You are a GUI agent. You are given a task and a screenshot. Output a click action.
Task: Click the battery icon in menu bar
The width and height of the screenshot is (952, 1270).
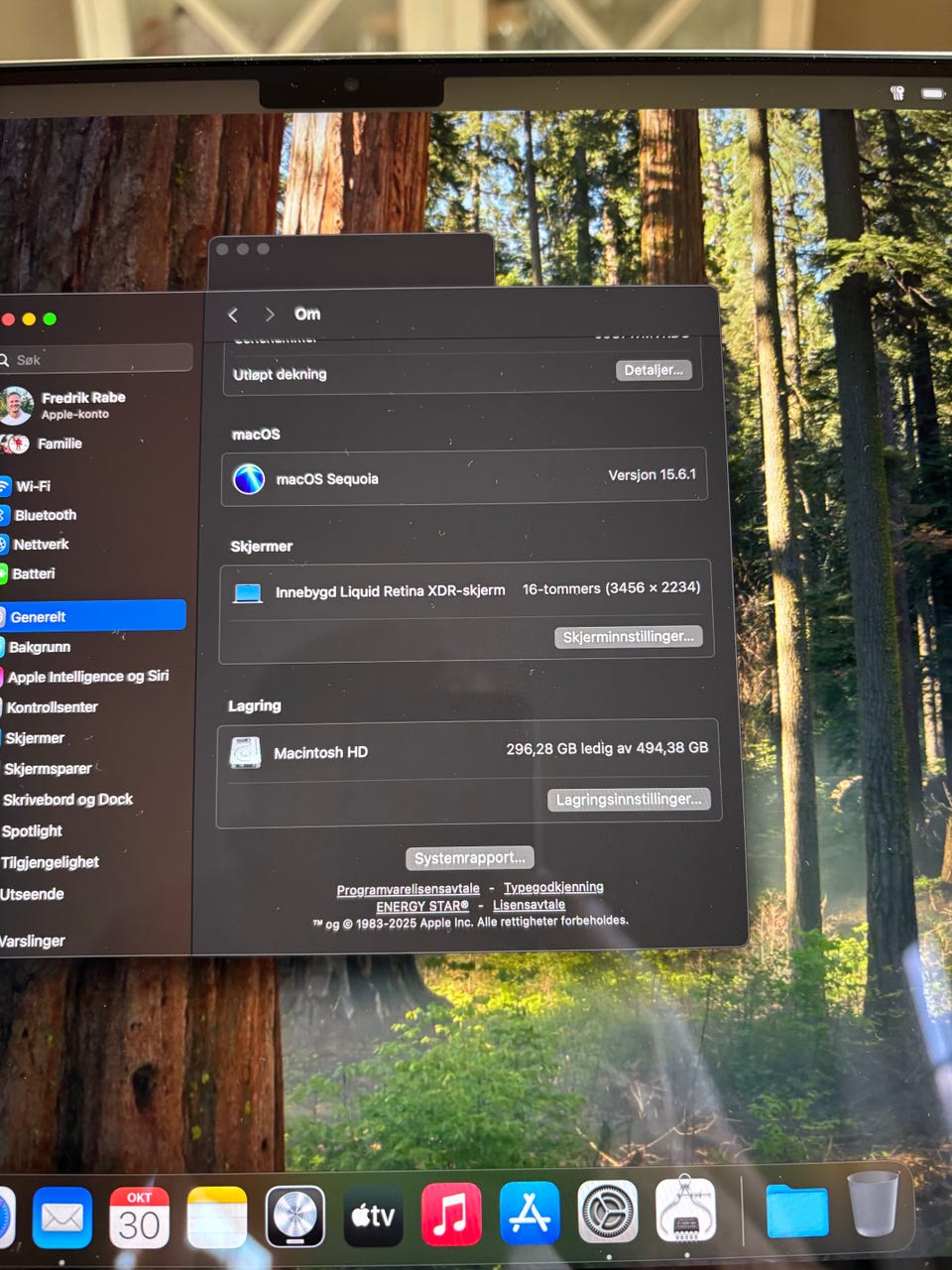click(x=932, y=93)
